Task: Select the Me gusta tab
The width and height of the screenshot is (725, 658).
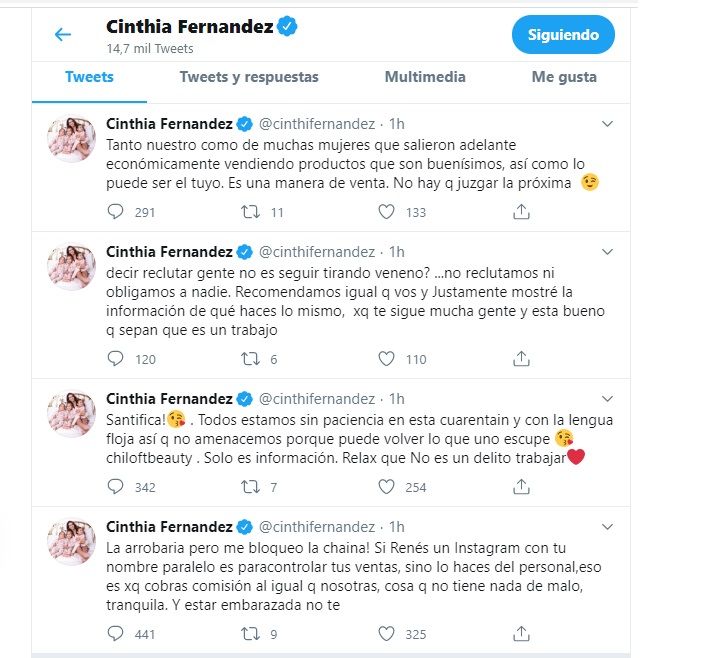Action: pyautogui.click(x=564, y=77)
